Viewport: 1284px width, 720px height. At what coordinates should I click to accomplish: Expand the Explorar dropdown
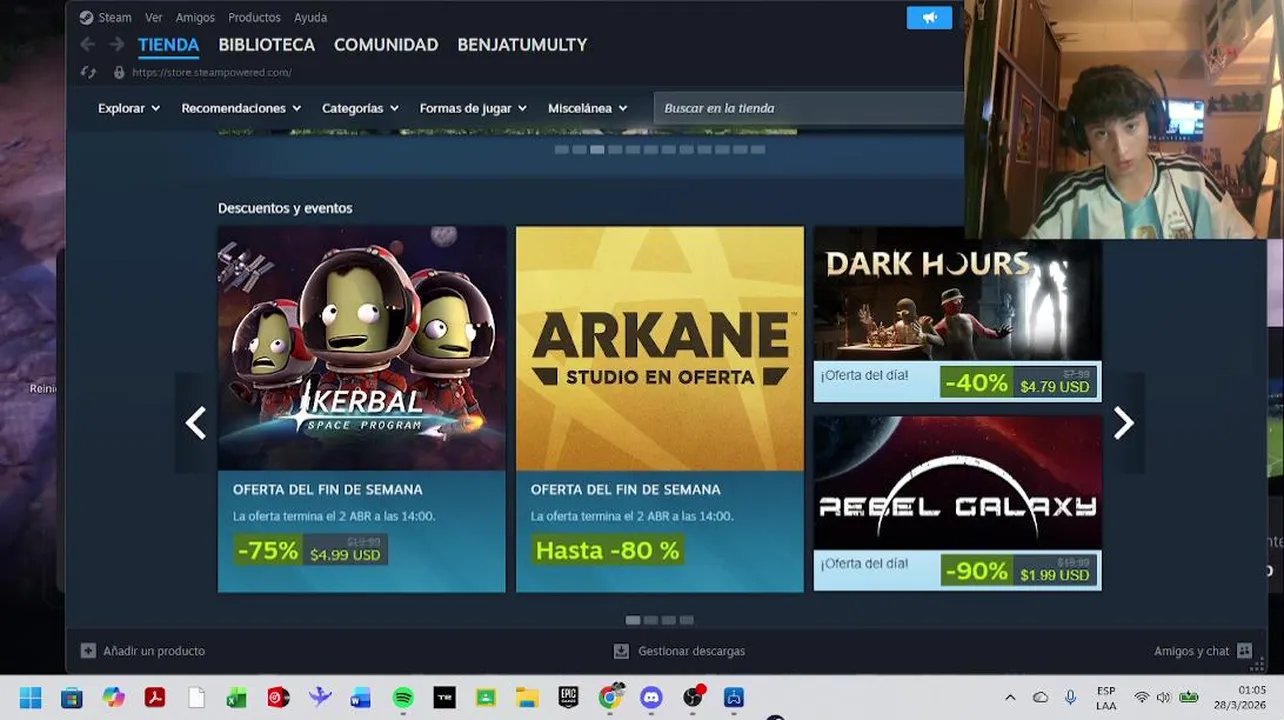(x=129, y=108)
